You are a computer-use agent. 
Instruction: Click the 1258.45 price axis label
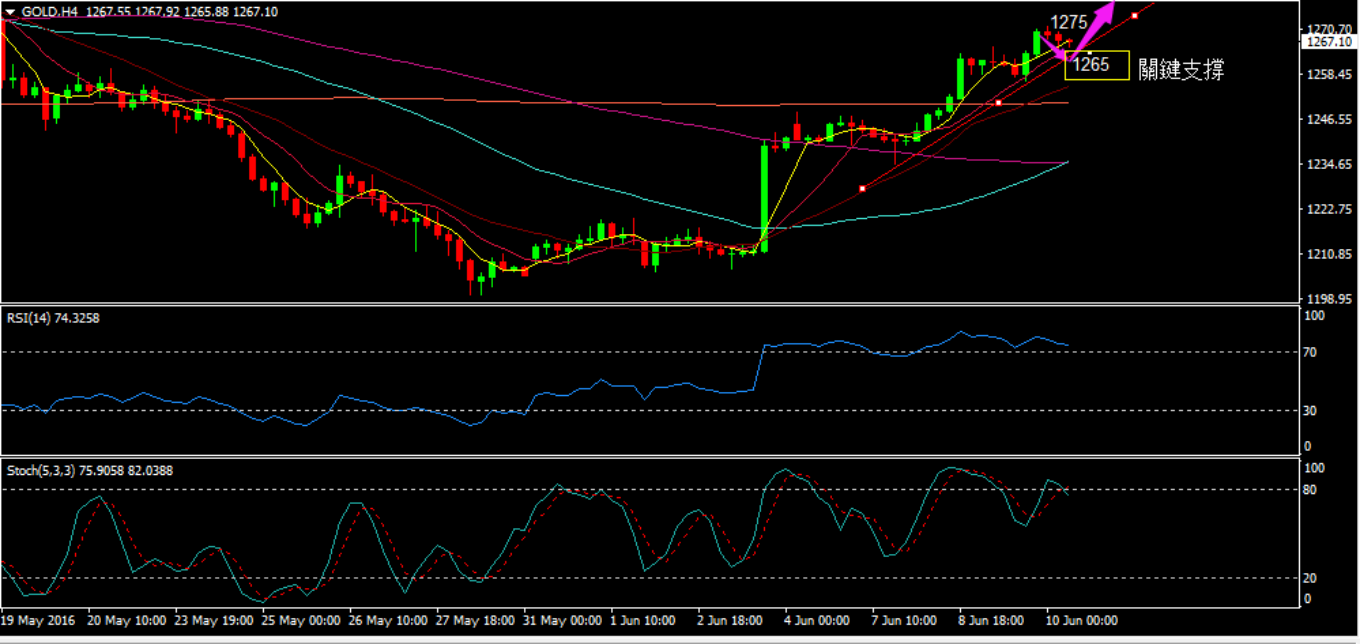tap(1329, 75)
